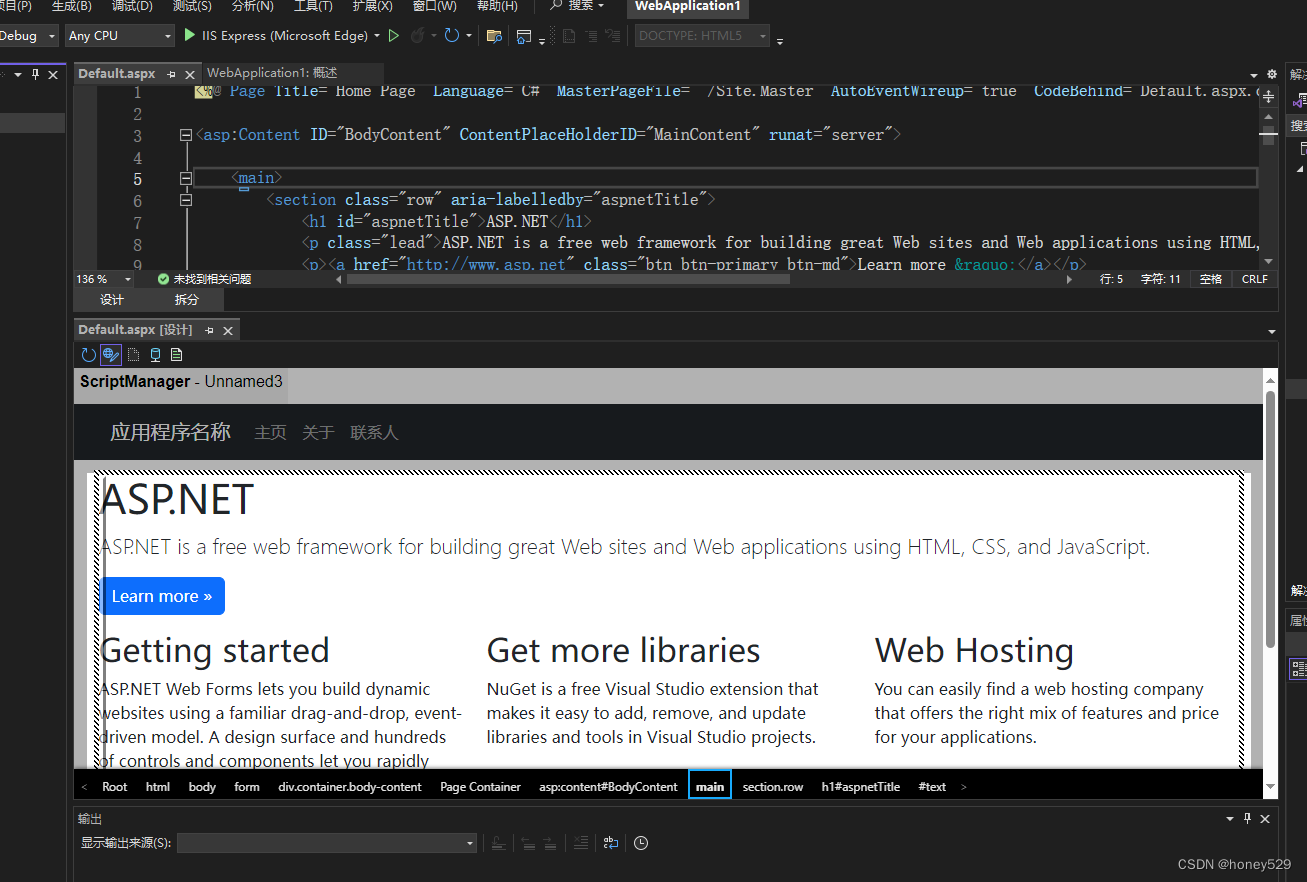Click the page icon in design toolbar
Image resolution: width=1307 pixels, height=882 pixels.
[x=133, y=354]
